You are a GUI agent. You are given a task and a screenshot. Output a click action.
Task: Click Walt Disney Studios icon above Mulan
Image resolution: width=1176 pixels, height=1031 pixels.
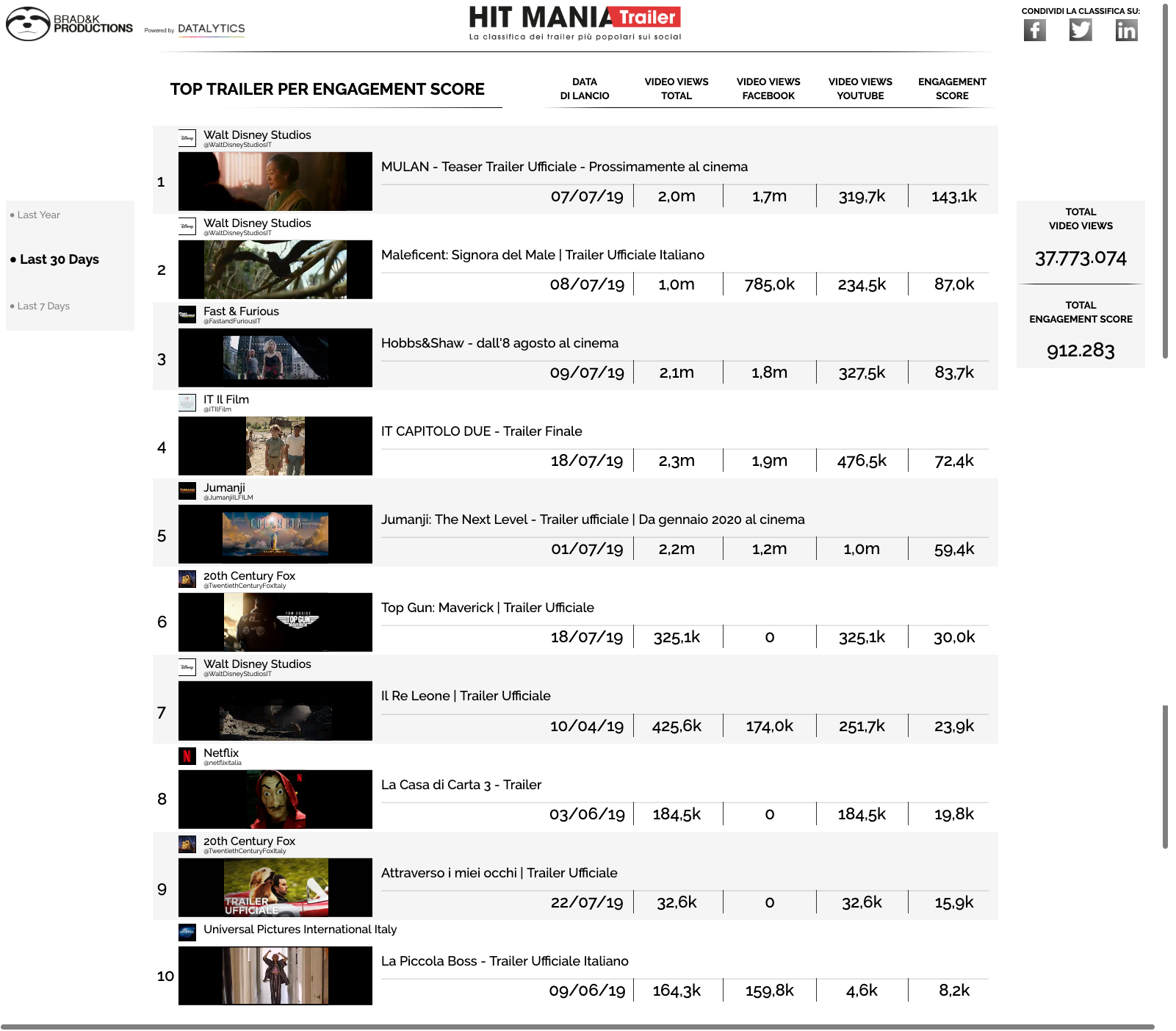pyautogui.click(x=187, y=138)
